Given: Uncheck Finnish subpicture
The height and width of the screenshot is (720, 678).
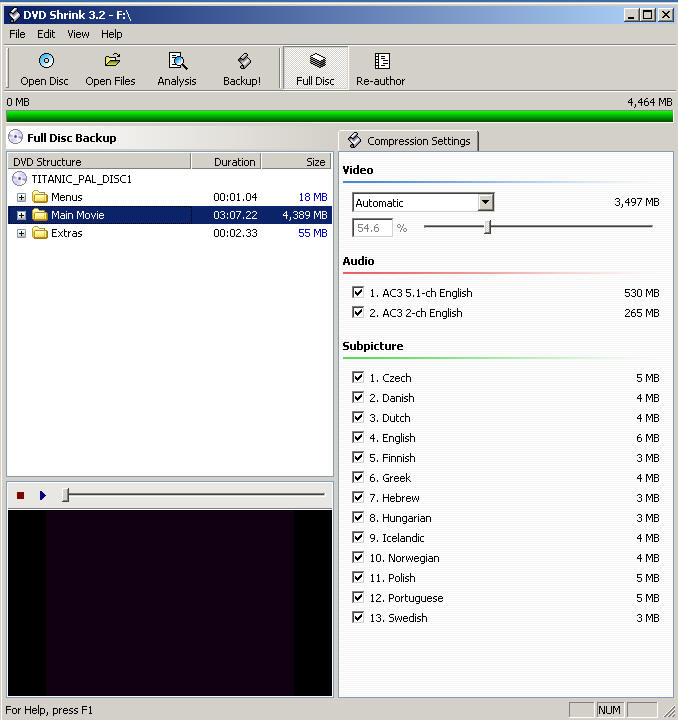Looking at the screenshot, I should click(x=358, y=457).
